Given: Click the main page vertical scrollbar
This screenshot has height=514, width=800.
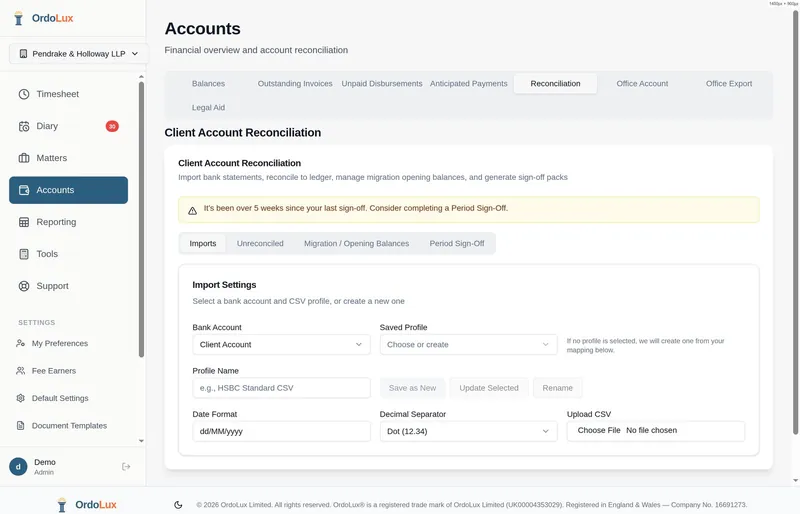Looking at the screenshot, I should click(x=795, y=222).
